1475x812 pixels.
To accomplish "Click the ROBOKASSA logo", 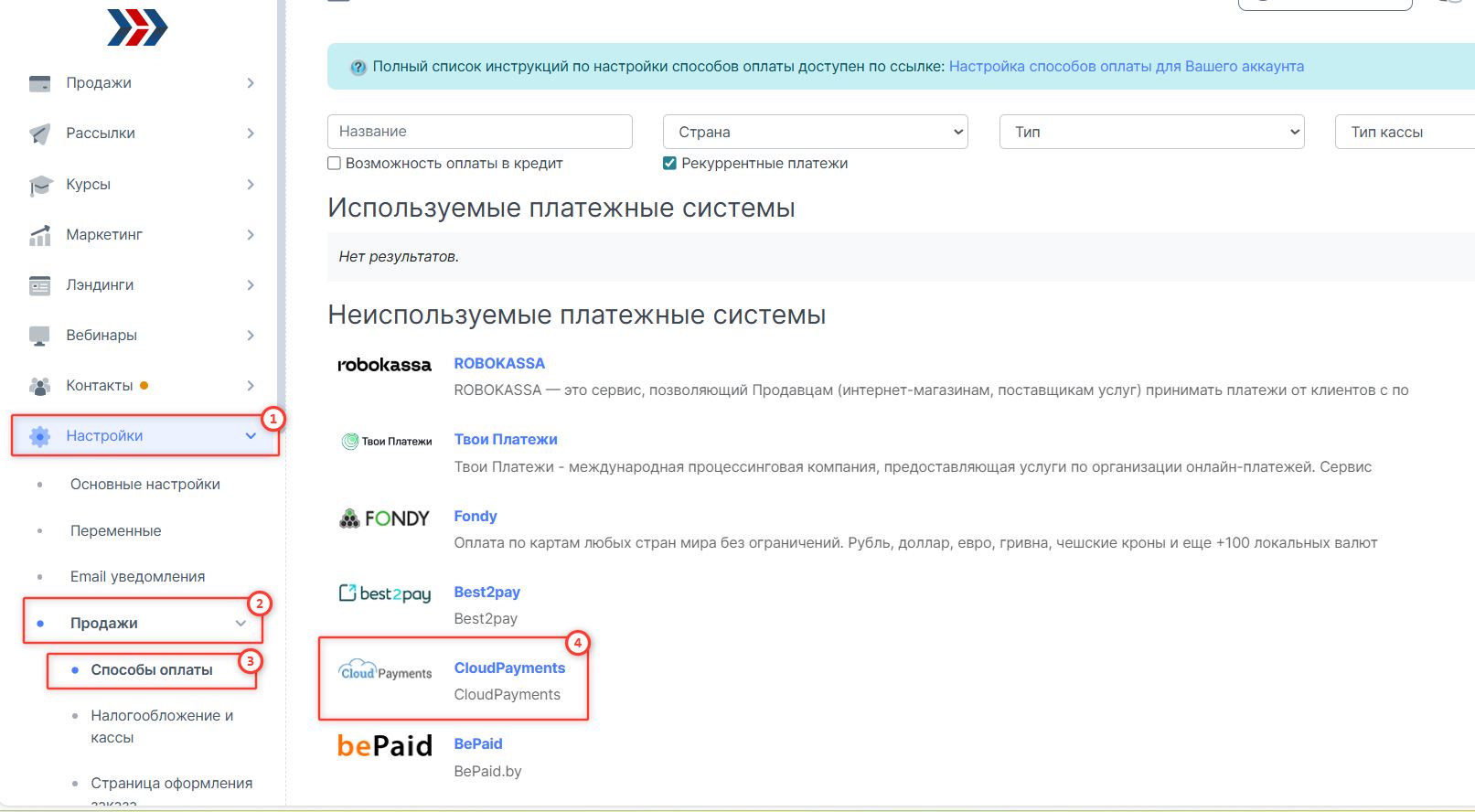I will click(384, 365).
